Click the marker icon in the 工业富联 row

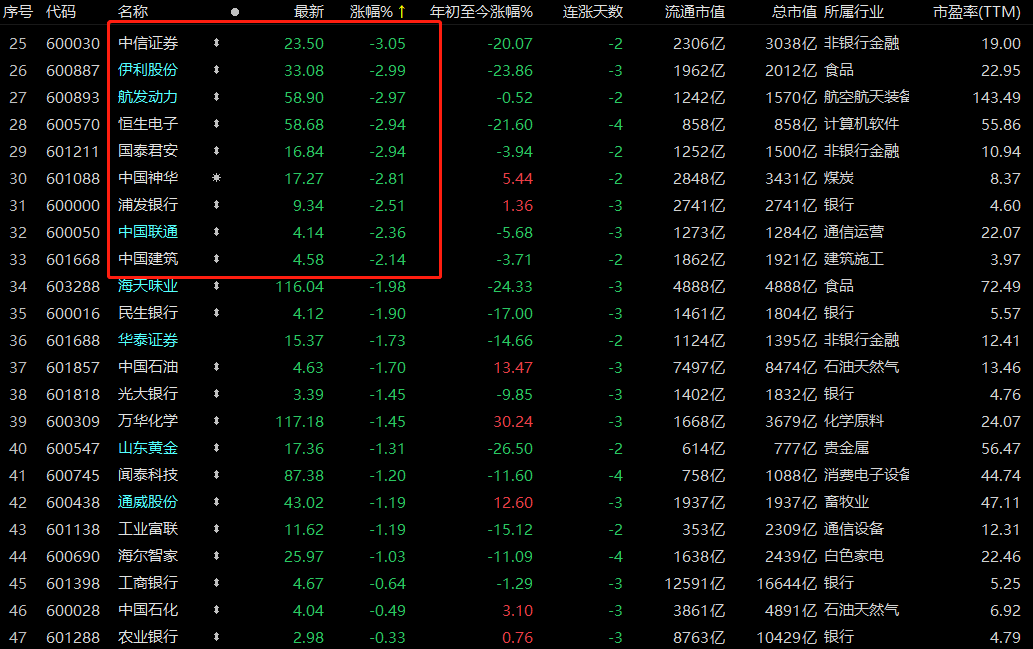tap(216, 529)
